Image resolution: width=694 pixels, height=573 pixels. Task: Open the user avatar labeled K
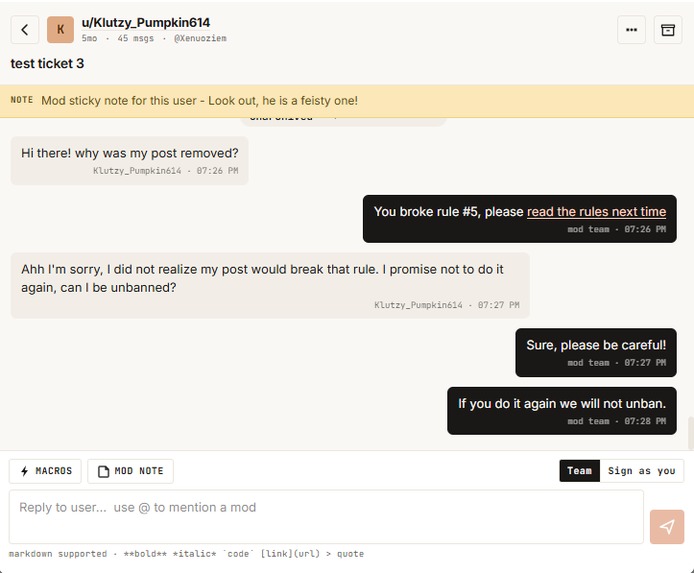pos(60,30)
